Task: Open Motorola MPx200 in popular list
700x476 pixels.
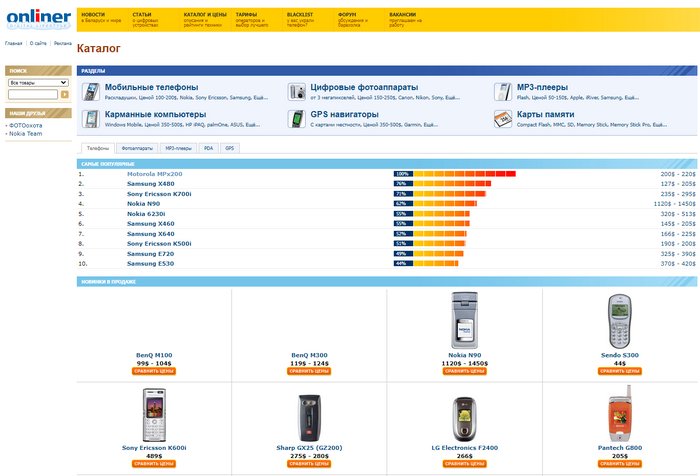Action: point(154,174)
